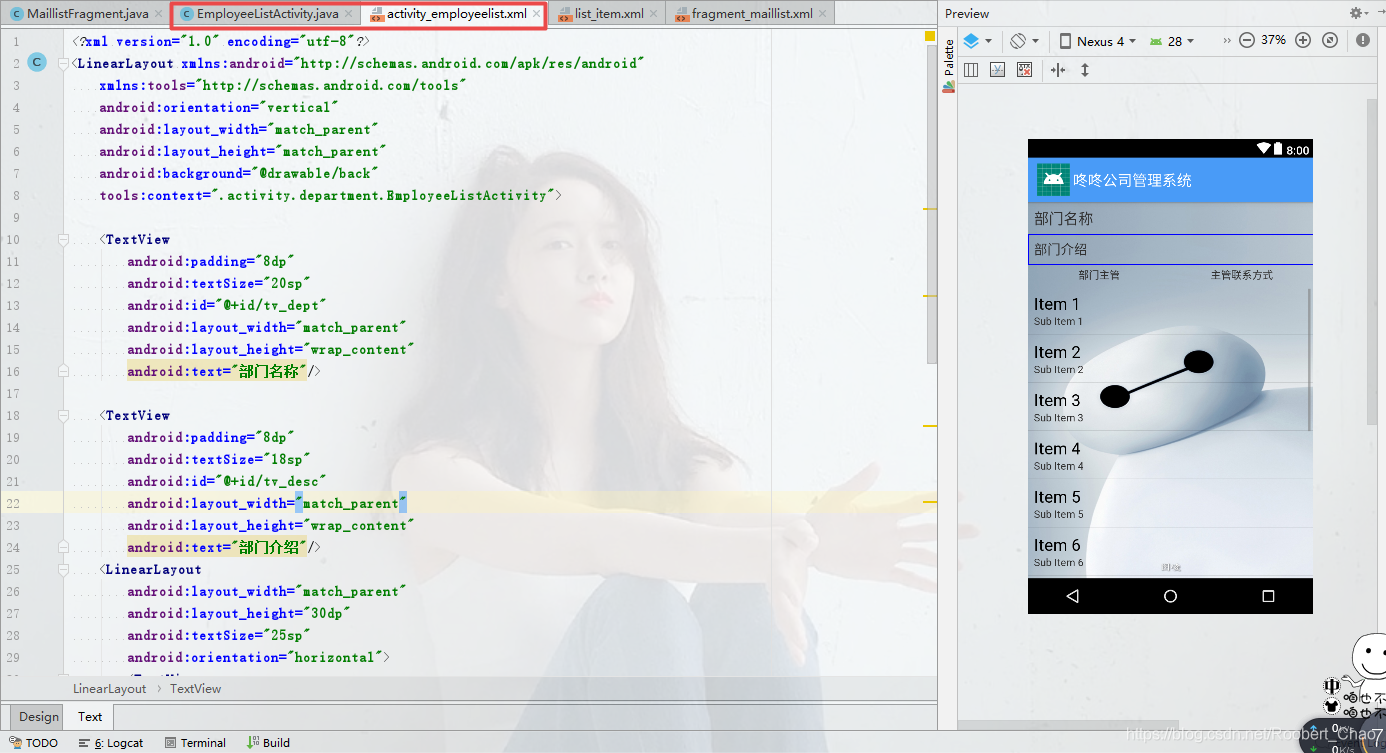This screenshot has height=753, width=1386.
Task: Click the Android recents square in preview
Action: tap(1268, 596)
